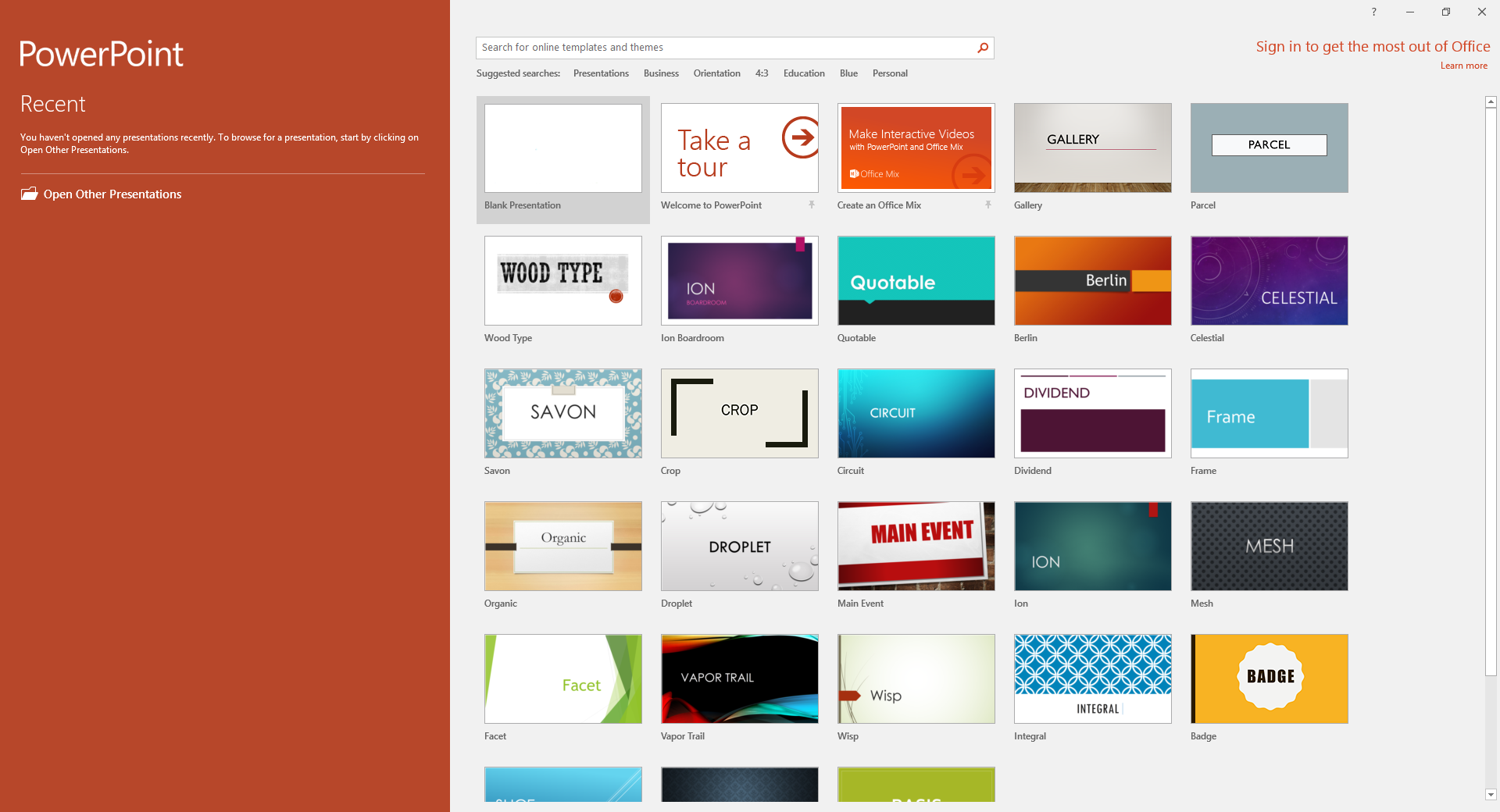Select the Presentations suggested search
The image size is (1500, 812).
[601, 73]
